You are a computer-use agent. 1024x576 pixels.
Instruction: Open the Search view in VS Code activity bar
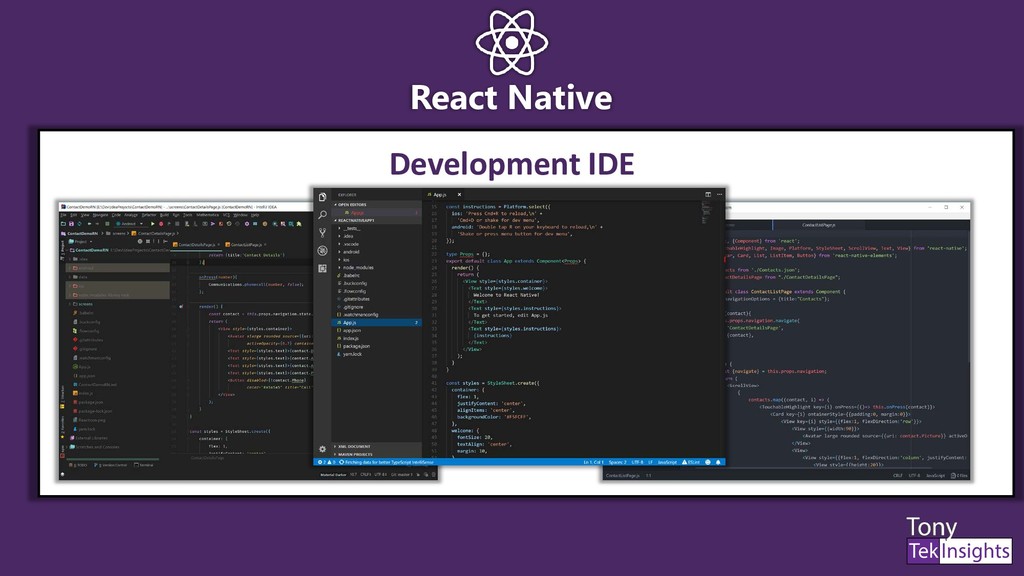[x=323, y=214]
